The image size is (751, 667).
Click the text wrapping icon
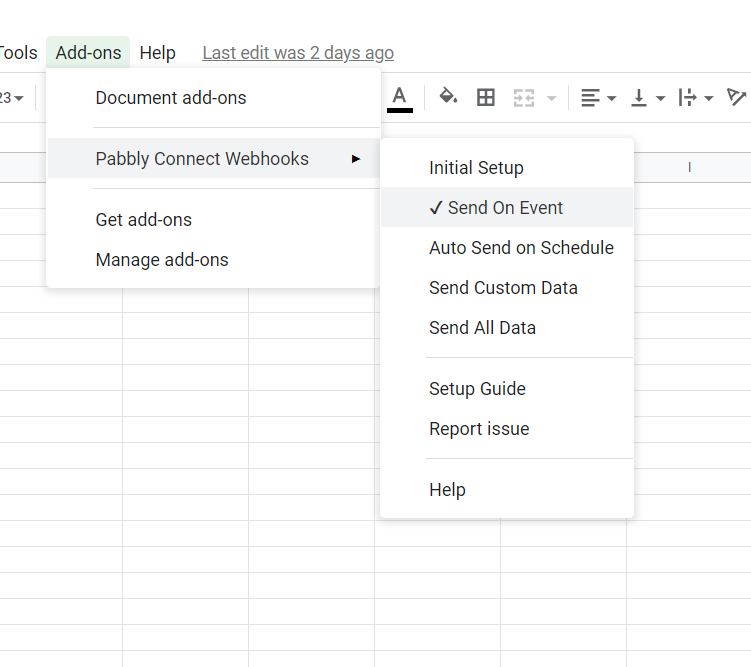tap(687, 98)
